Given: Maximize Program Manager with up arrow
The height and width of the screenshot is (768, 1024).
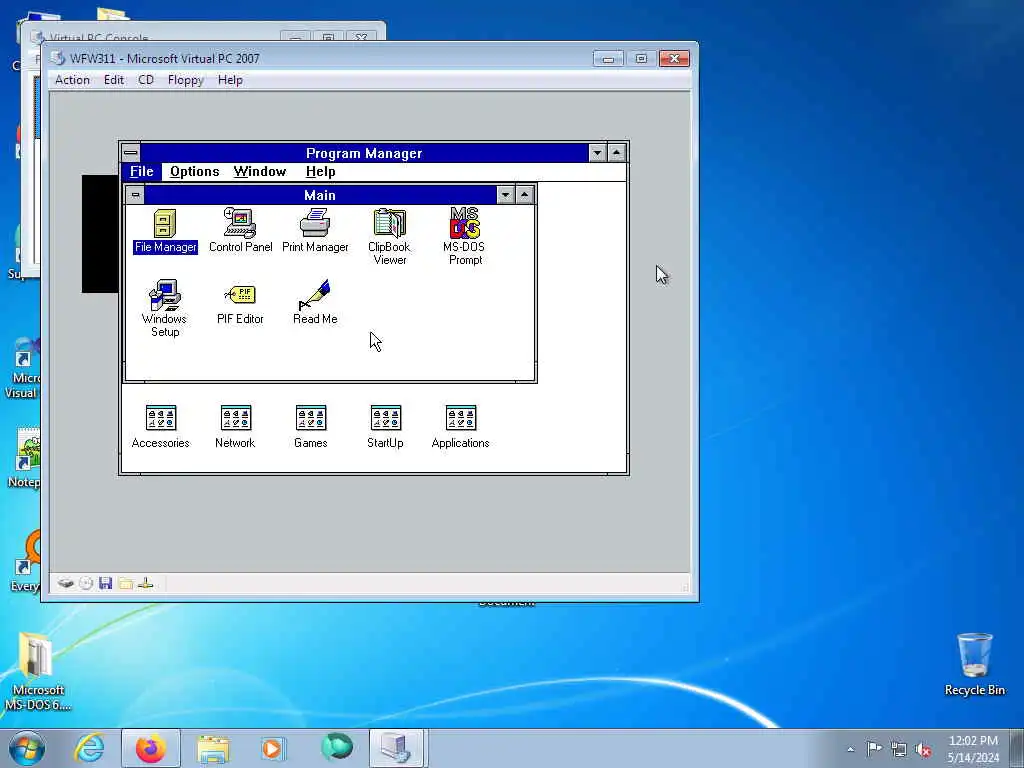Looking at the screenshot, I should pos(616,153).
